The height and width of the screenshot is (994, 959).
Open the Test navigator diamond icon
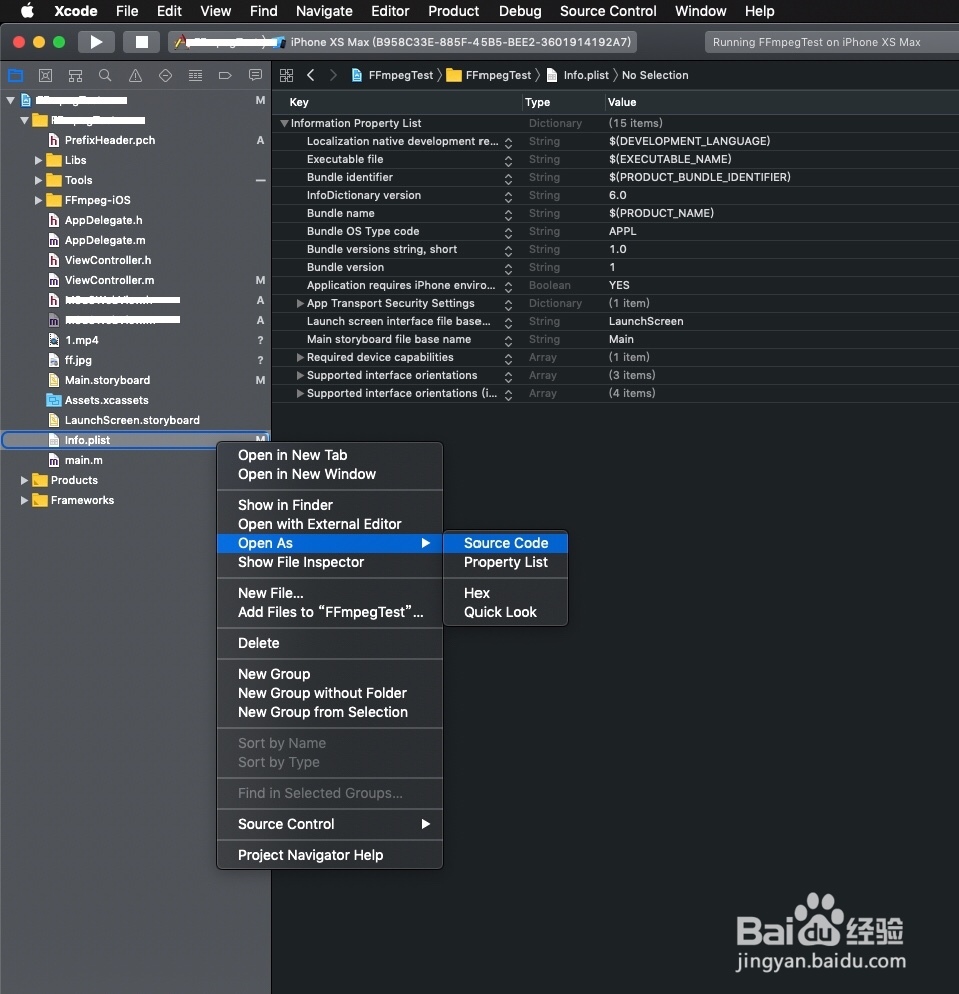[x=165, y=75]
